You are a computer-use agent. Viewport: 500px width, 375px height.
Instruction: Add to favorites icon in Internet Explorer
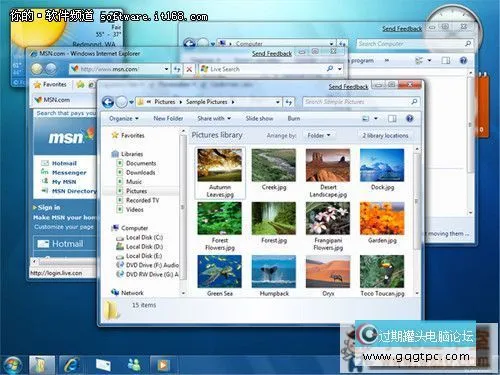pos(80,85)
